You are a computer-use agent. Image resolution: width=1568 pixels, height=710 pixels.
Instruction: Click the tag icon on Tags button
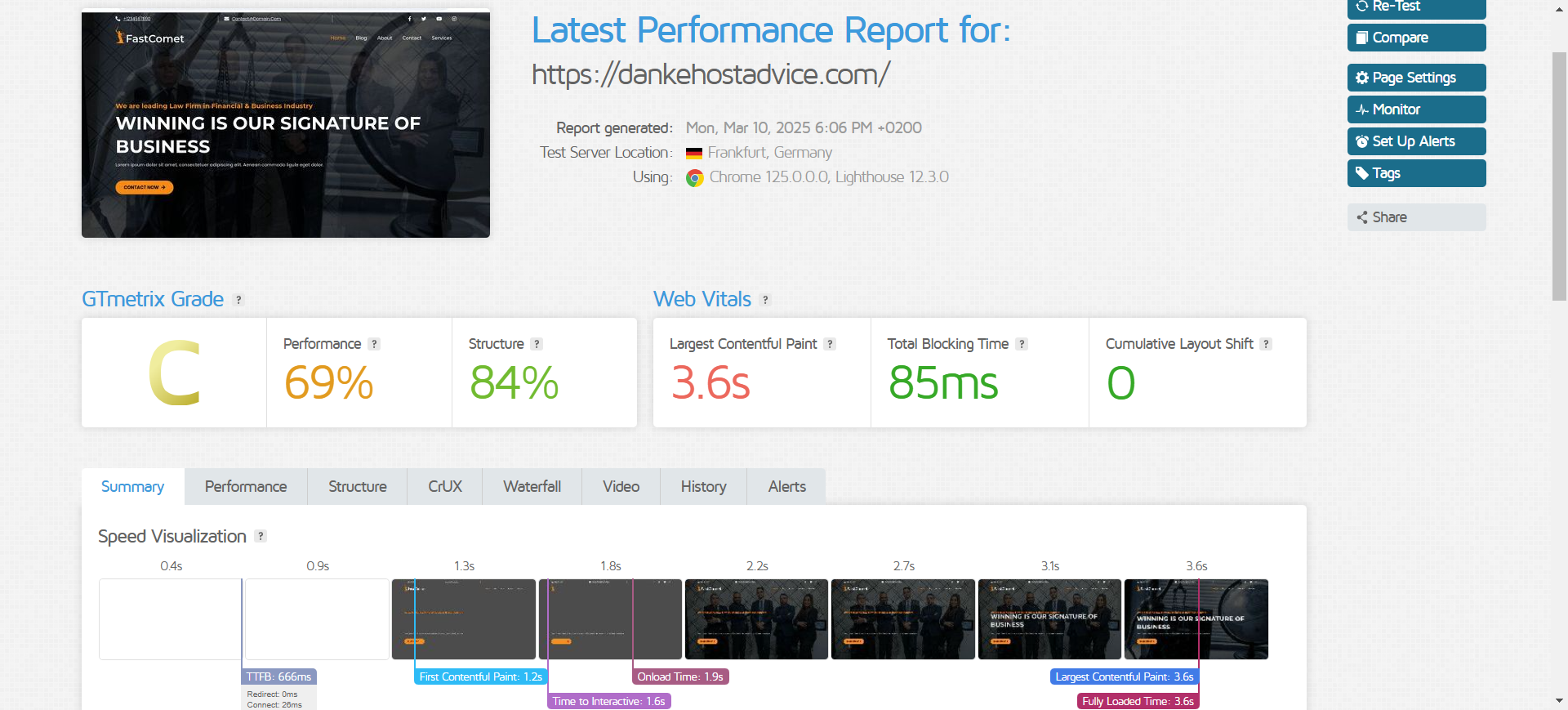coord(1362,173)
